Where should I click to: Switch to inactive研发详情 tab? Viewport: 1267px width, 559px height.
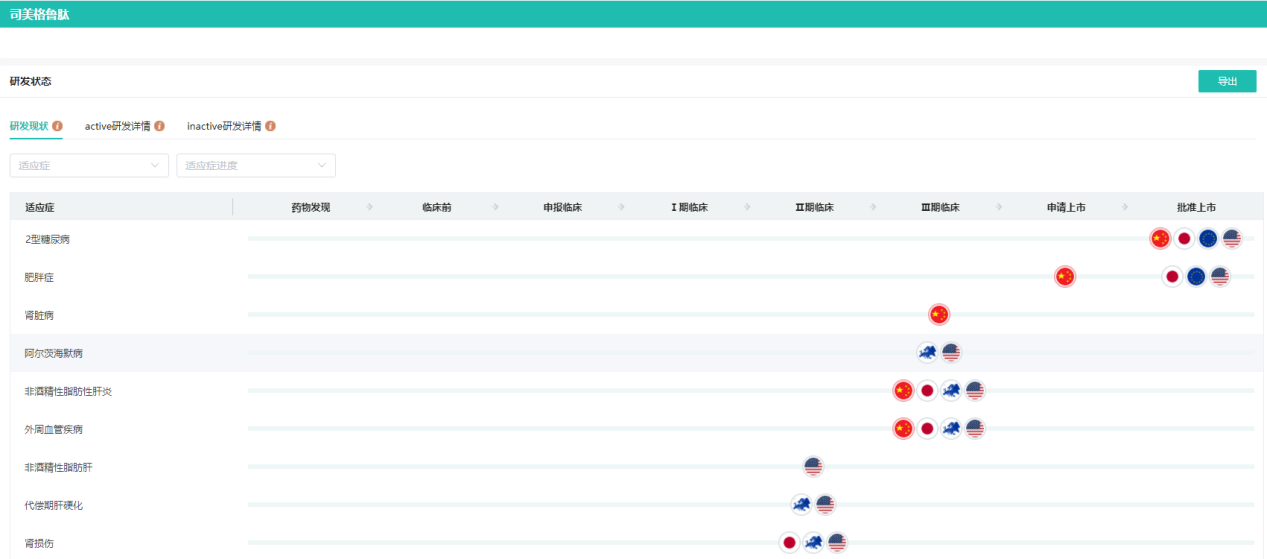coord(224,126)
